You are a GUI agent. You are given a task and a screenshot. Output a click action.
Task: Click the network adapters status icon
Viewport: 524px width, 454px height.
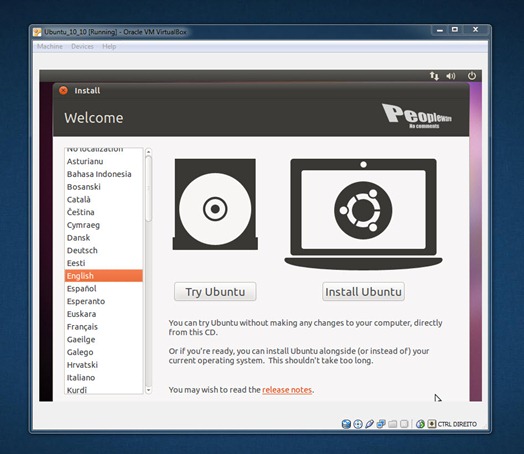(381, 424)
